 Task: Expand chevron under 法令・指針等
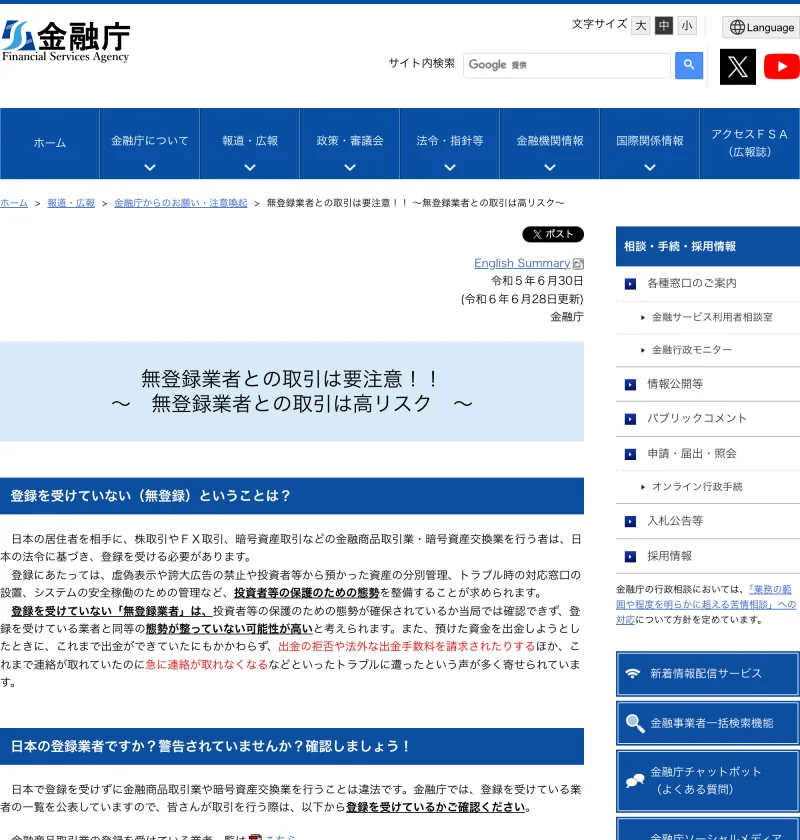[x=450, y=167]
